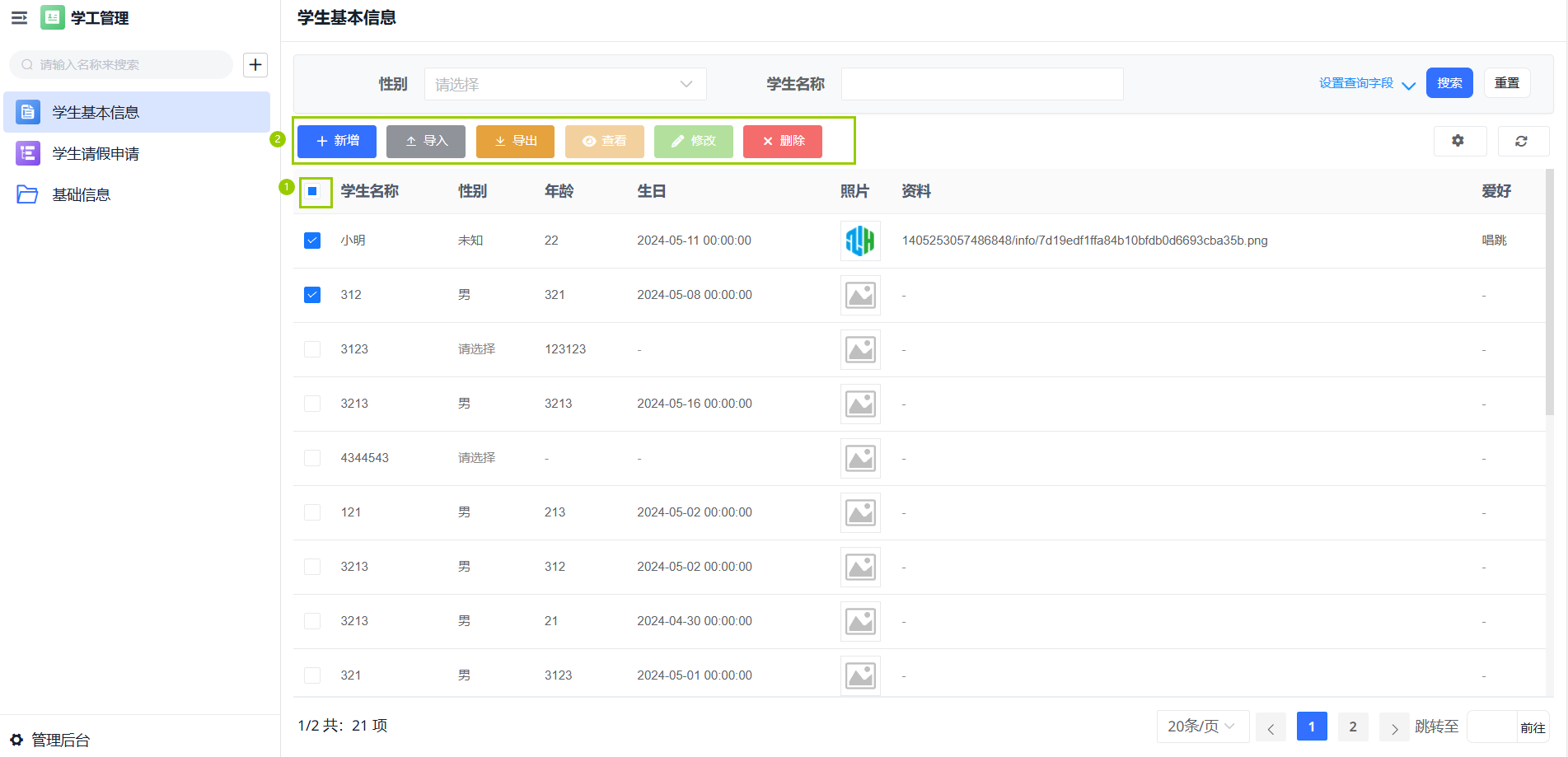Image resolution: width=1568 pixels, height=757 pixels.
Task: Expand 设置查询字段 dropdown
Action: 1367,83
